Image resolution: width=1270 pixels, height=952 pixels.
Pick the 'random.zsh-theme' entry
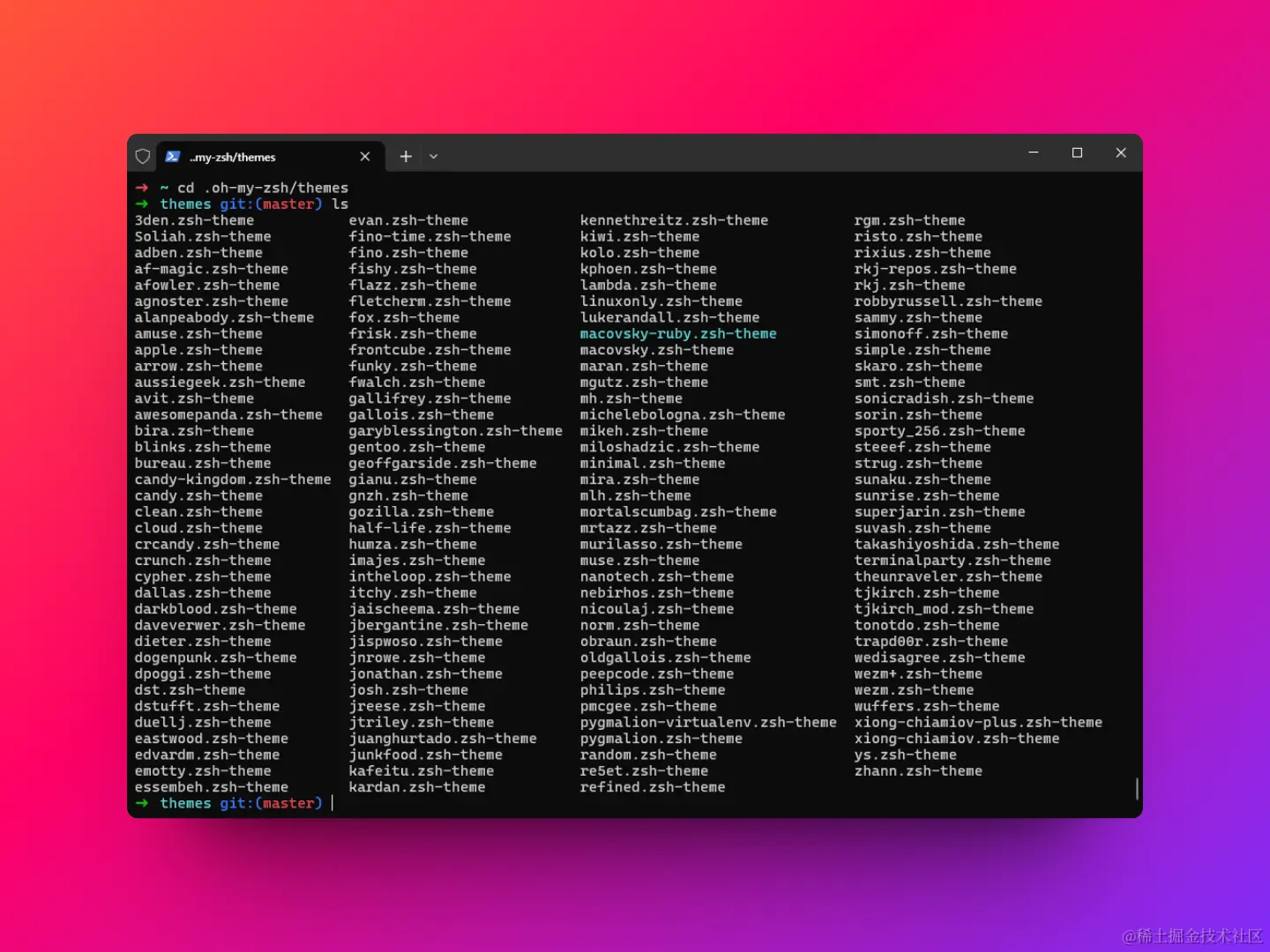(648, 755)
